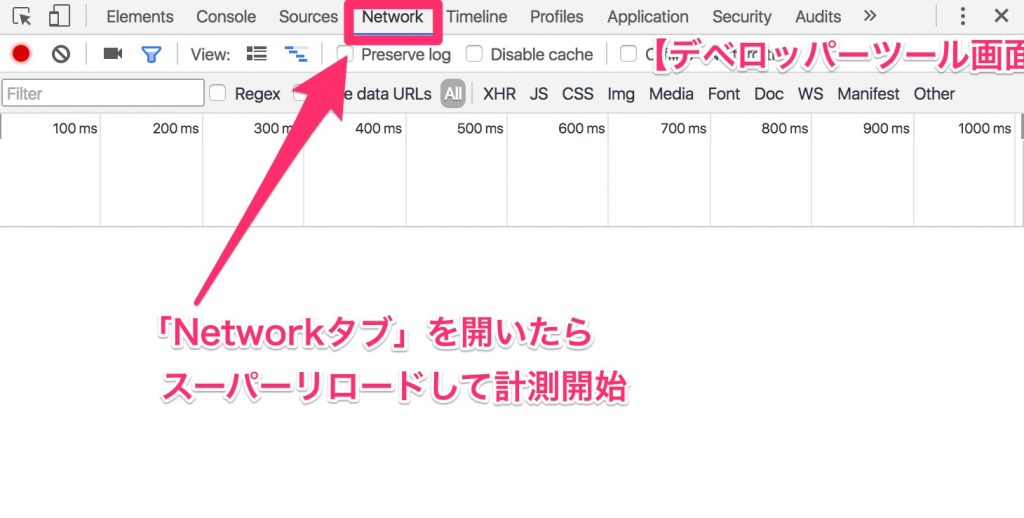The height and width of the screenshot is (518, 1024).
Task: Toggle the device toolbar icon
Action: (x=60, y=17)
